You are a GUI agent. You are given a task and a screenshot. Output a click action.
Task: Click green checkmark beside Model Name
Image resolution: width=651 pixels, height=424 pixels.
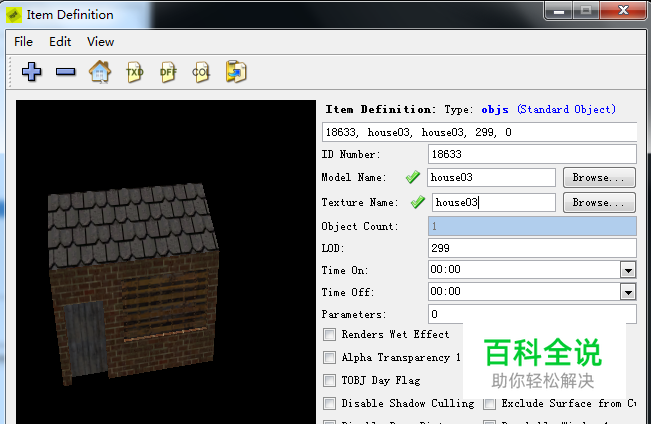tap(413, 177)
